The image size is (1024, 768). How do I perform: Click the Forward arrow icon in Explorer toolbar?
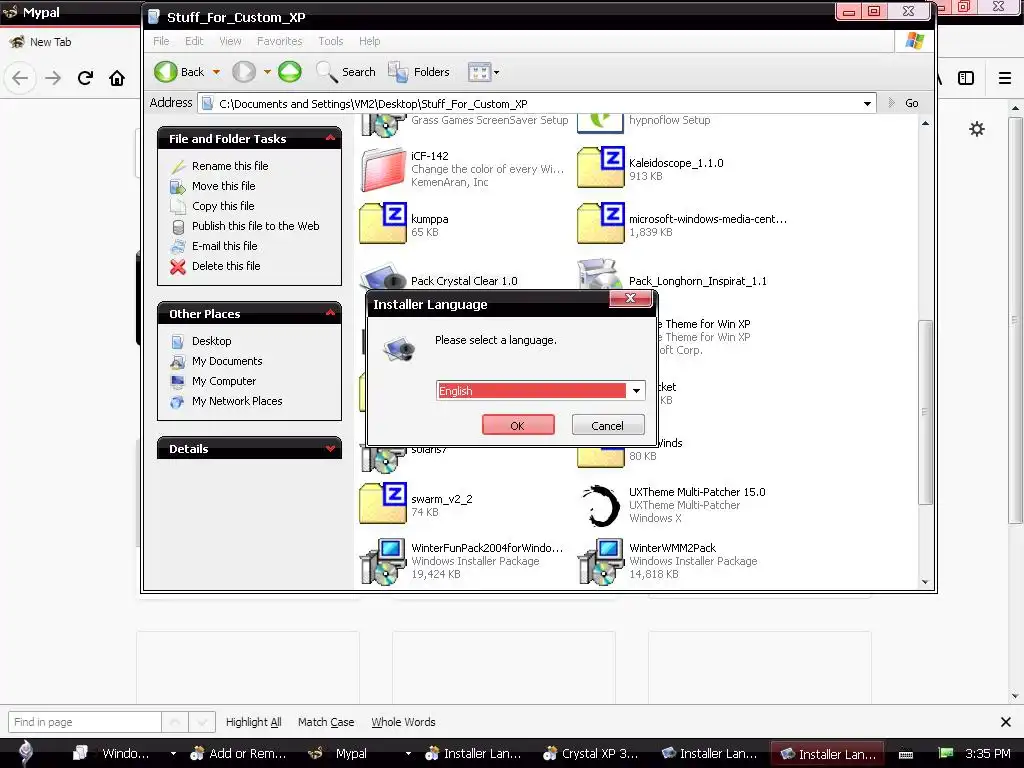point(244,72)
